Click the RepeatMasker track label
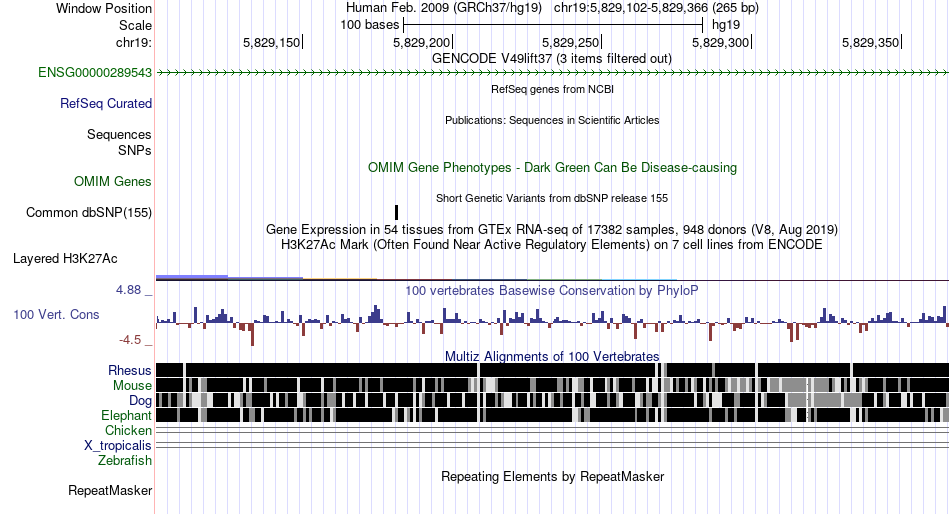Screen dimensions: 950x514 (110, 490)
